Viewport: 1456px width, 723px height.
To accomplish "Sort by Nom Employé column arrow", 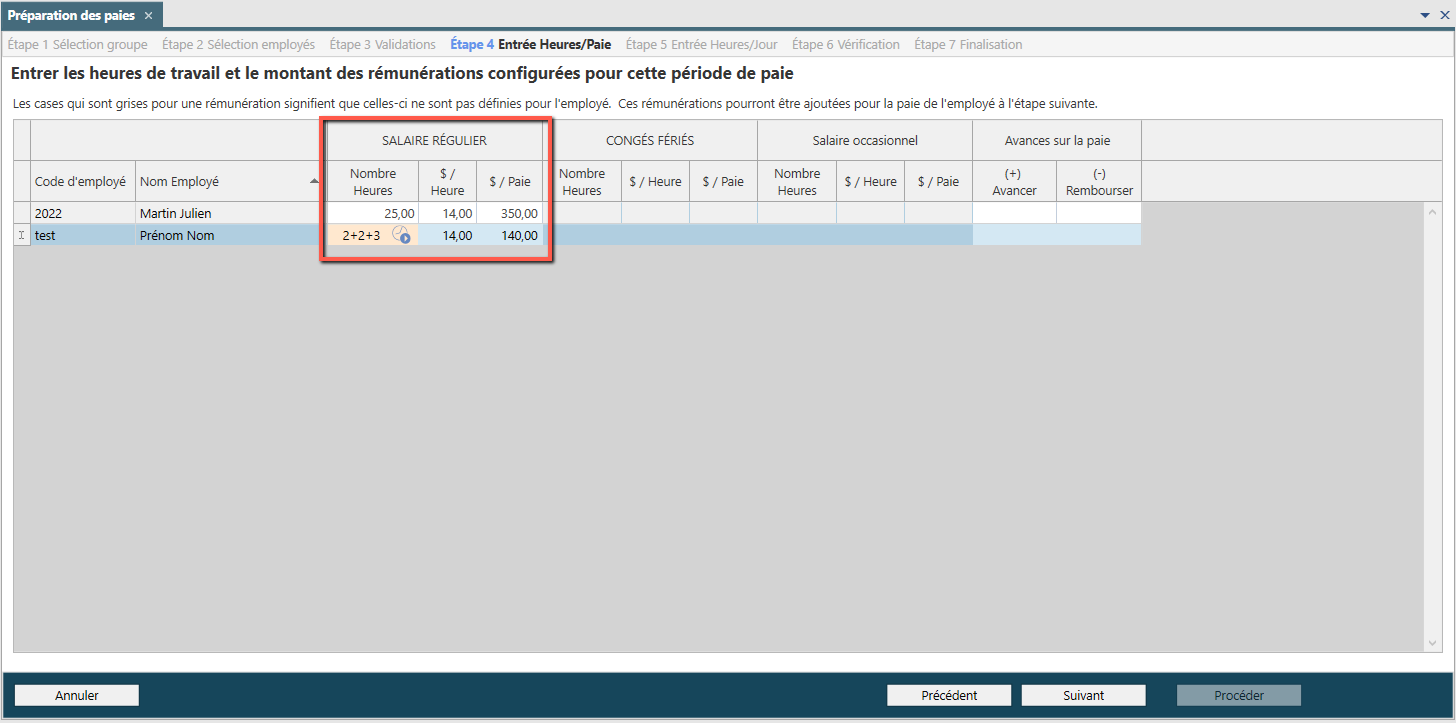I will pos(315,181).
